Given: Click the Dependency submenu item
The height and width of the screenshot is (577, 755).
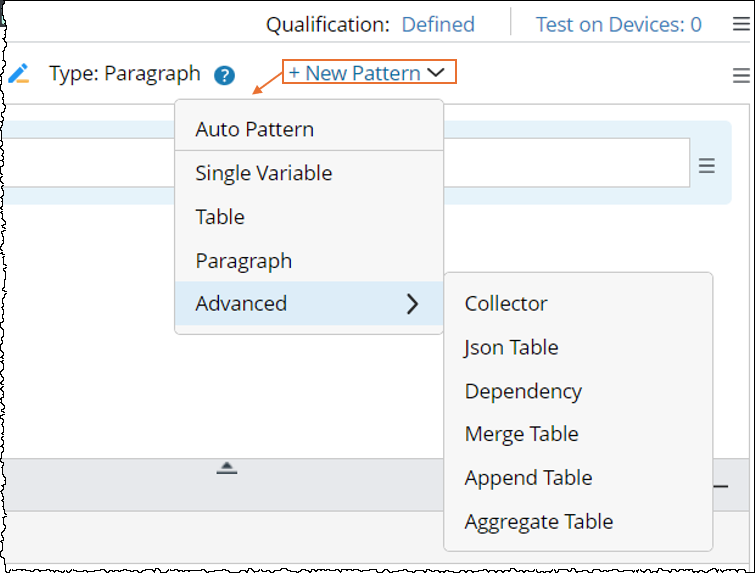Looking at the screenshot, I should [523, 391].
